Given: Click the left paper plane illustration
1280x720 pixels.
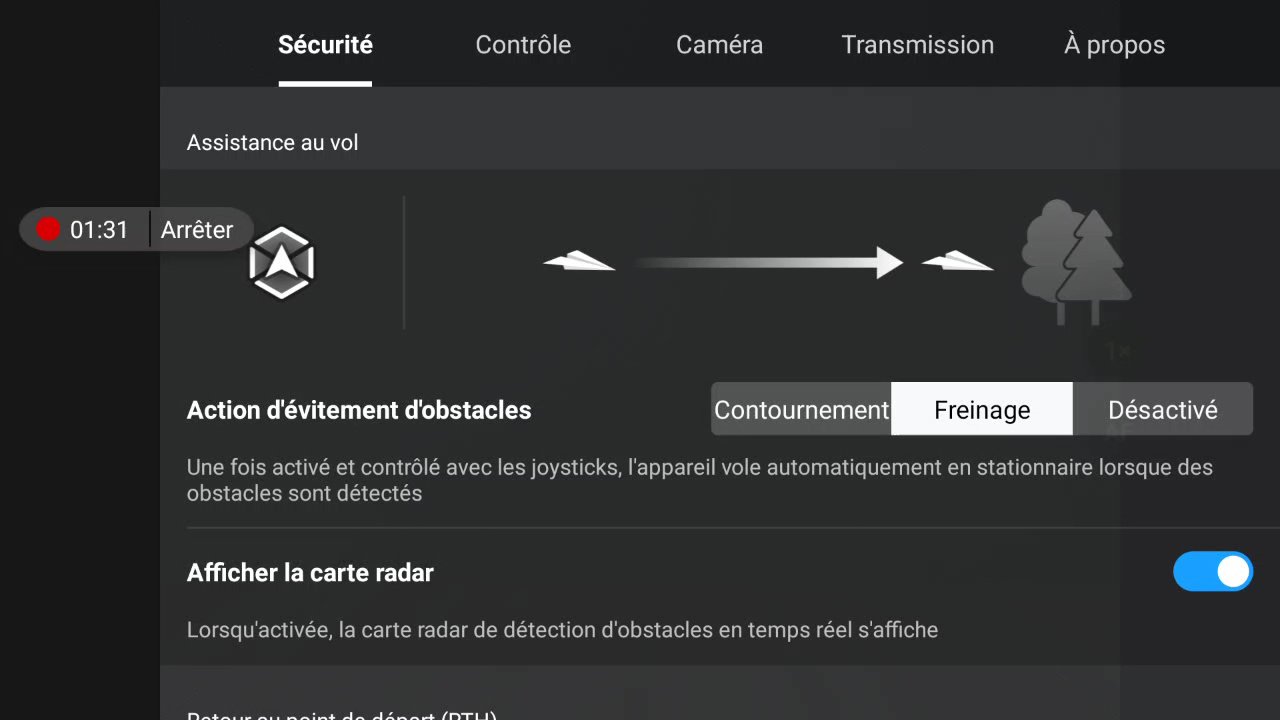Looking at the screenshot, I should (x=579, y=261).
